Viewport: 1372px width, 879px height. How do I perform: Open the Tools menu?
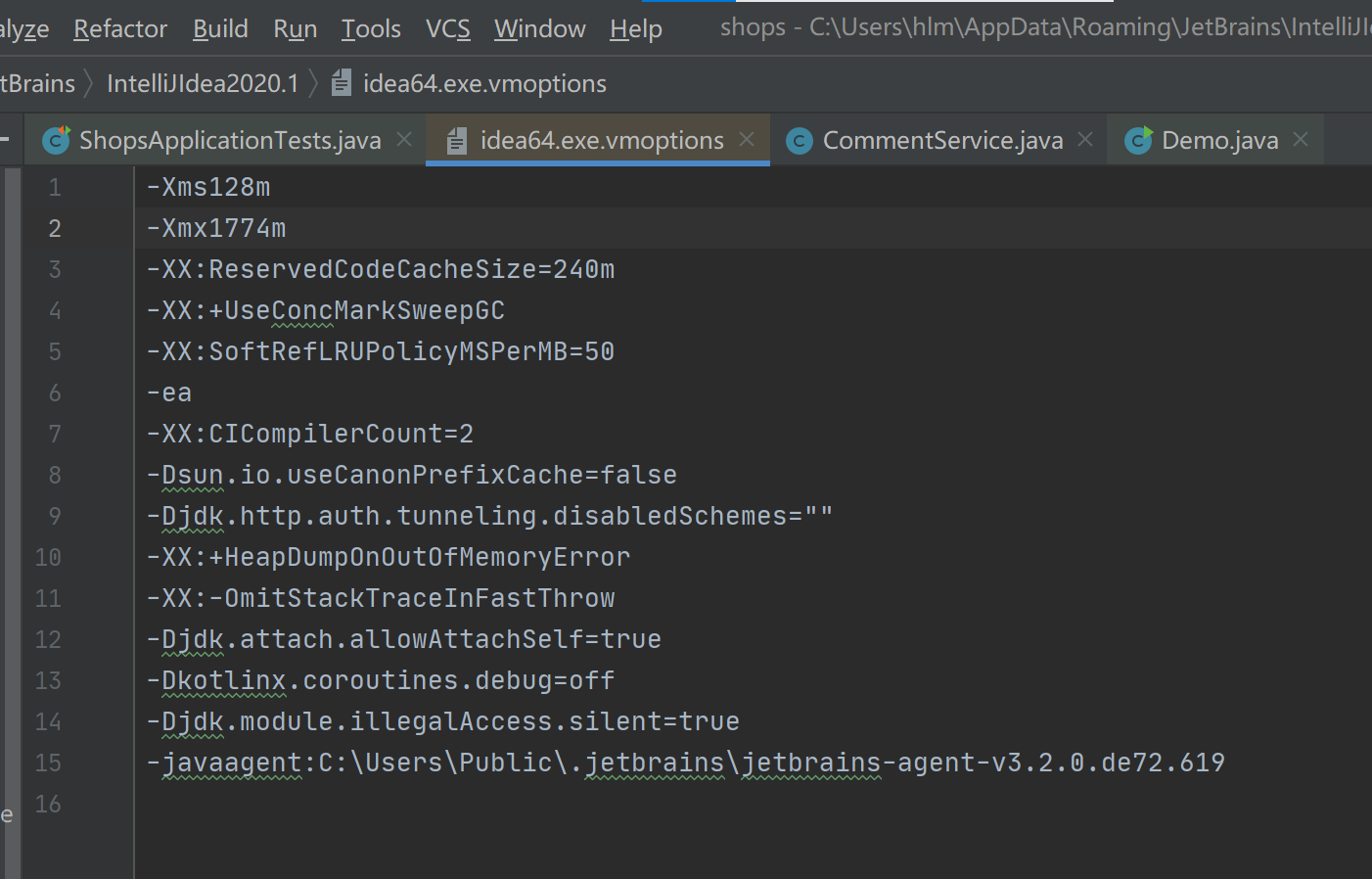click(371, 29)
